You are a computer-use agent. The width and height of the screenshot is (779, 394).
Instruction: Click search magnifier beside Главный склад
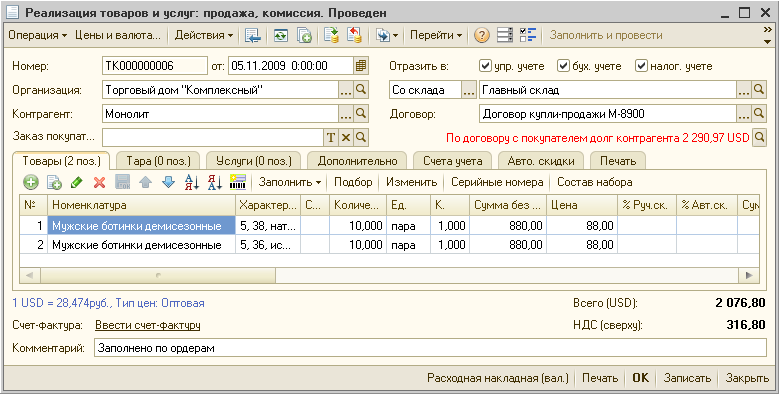pos(759,90)
